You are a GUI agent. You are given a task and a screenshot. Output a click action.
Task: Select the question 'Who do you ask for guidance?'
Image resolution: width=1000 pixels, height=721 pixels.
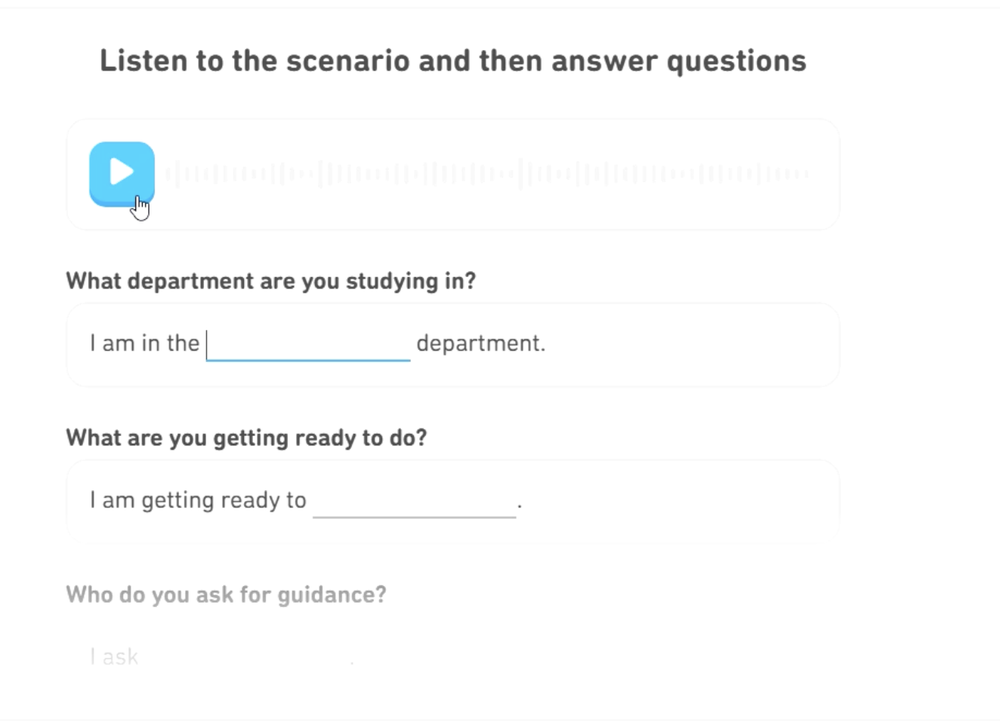point(227,594)
